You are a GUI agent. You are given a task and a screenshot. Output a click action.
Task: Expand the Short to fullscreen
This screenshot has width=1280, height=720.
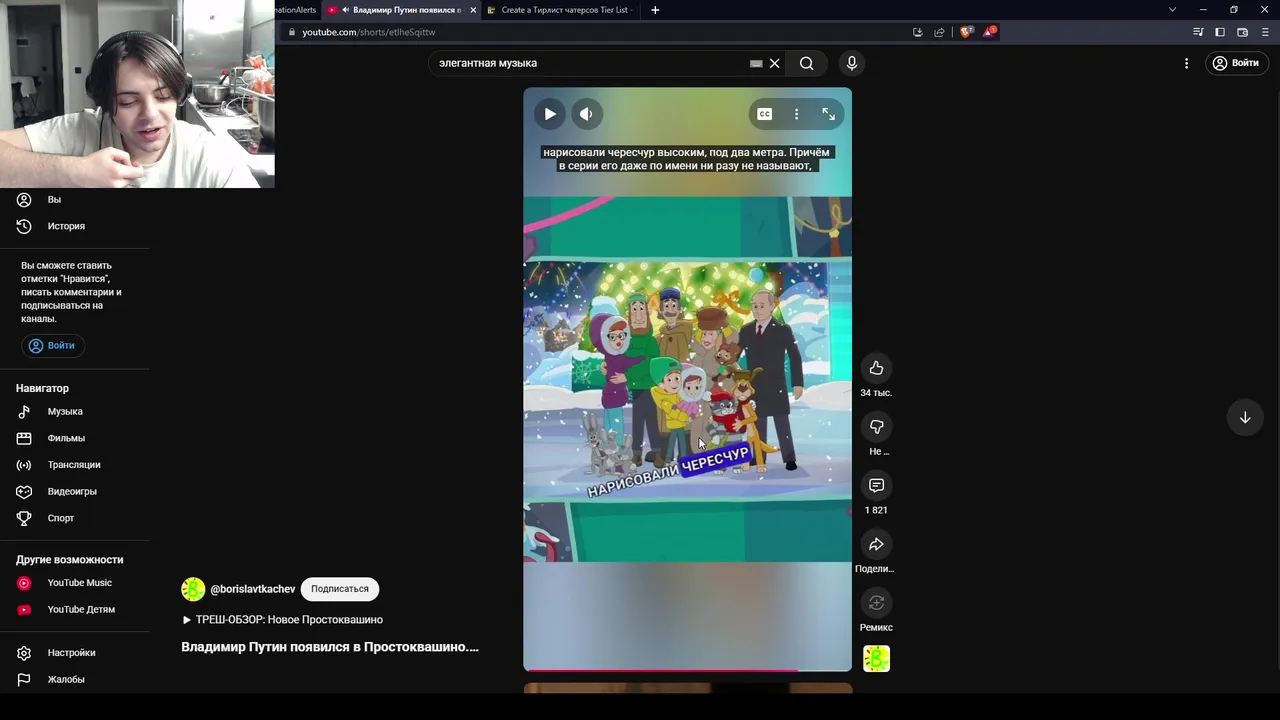(x=829, y=114)
